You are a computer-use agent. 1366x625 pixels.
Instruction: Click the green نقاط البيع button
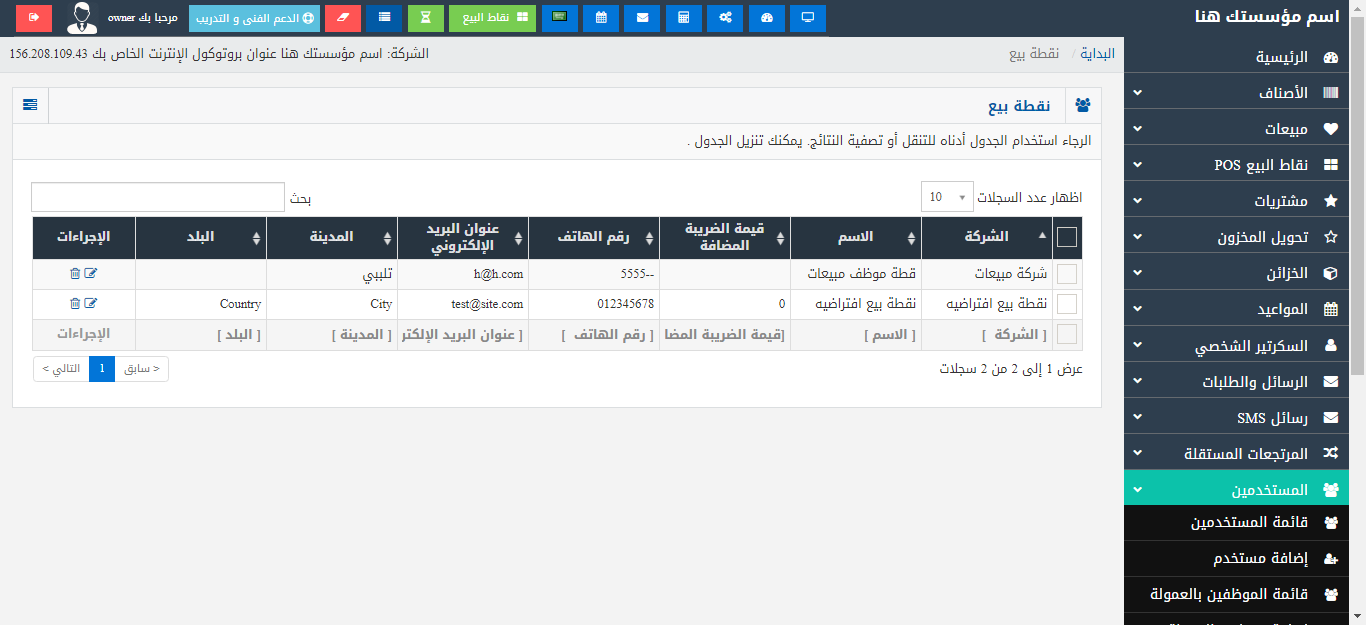pos(492,18)
